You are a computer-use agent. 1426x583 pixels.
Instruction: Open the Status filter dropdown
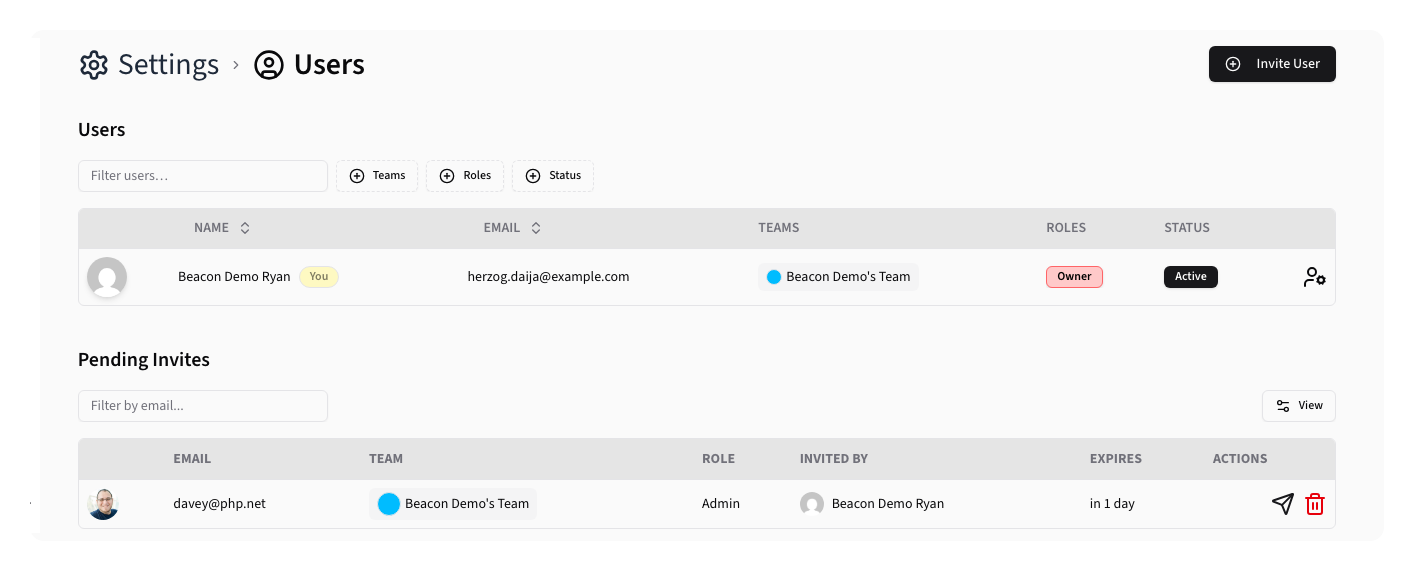(x=553, y=175)
